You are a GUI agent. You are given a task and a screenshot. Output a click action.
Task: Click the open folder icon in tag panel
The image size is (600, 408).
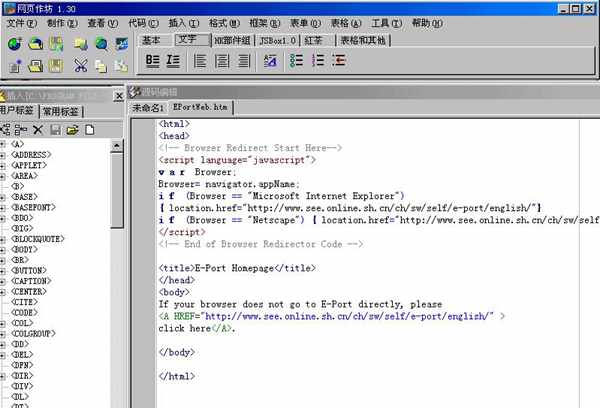[x=72, y=130]
